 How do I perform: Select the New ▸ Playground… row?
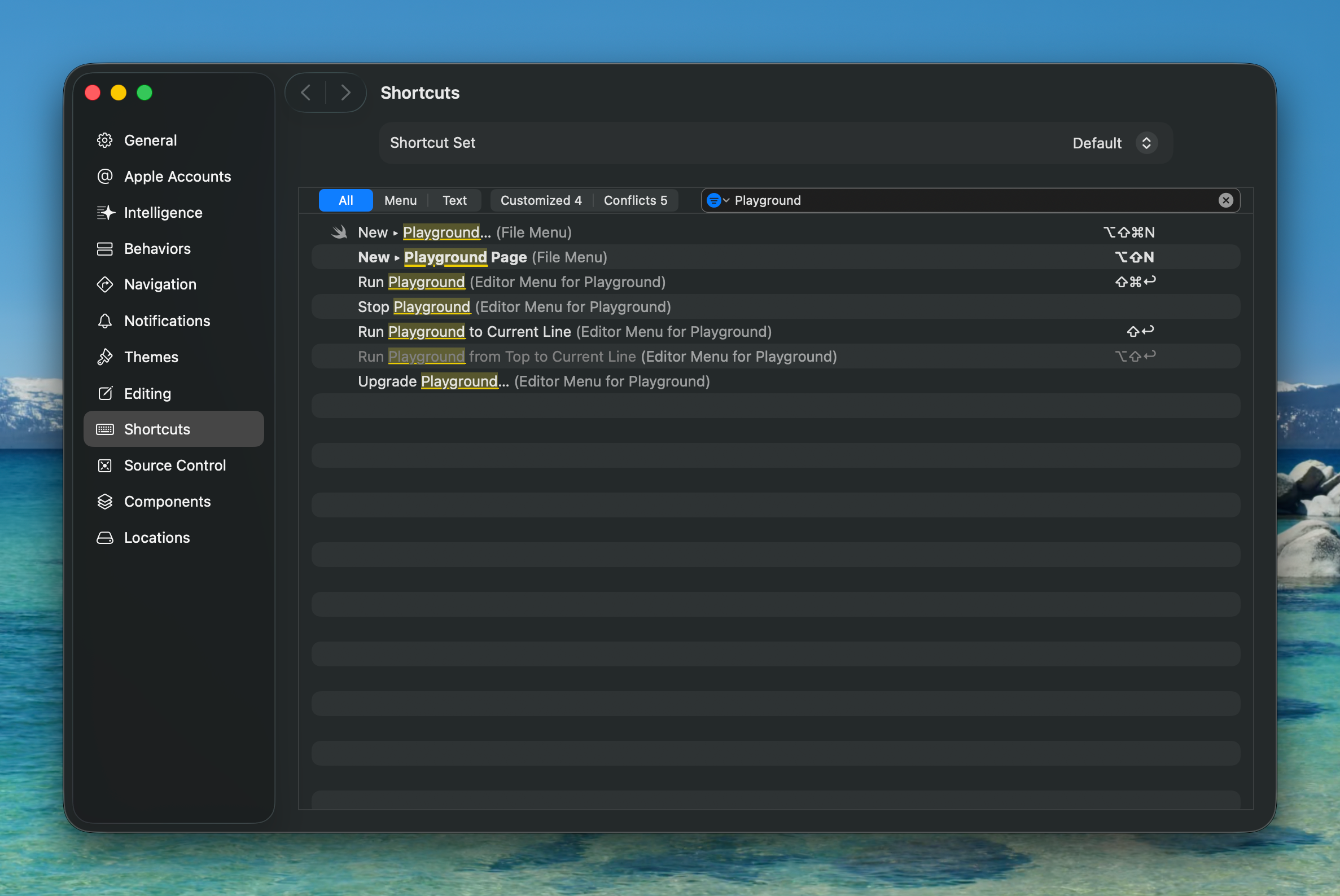click(776, 232)
